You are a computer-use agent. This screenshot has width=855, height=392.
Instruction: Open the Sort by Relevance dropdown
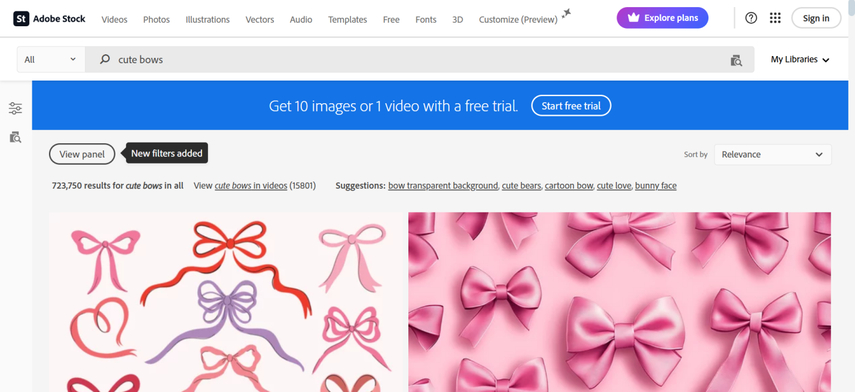[x=773, y=154]
